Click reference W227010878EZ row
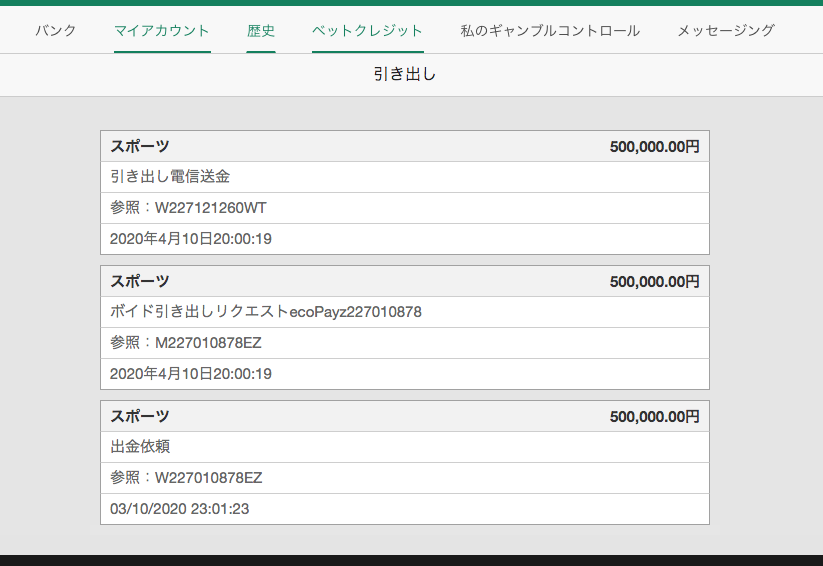This screenshot has height=566, width=823. (405, 478)
